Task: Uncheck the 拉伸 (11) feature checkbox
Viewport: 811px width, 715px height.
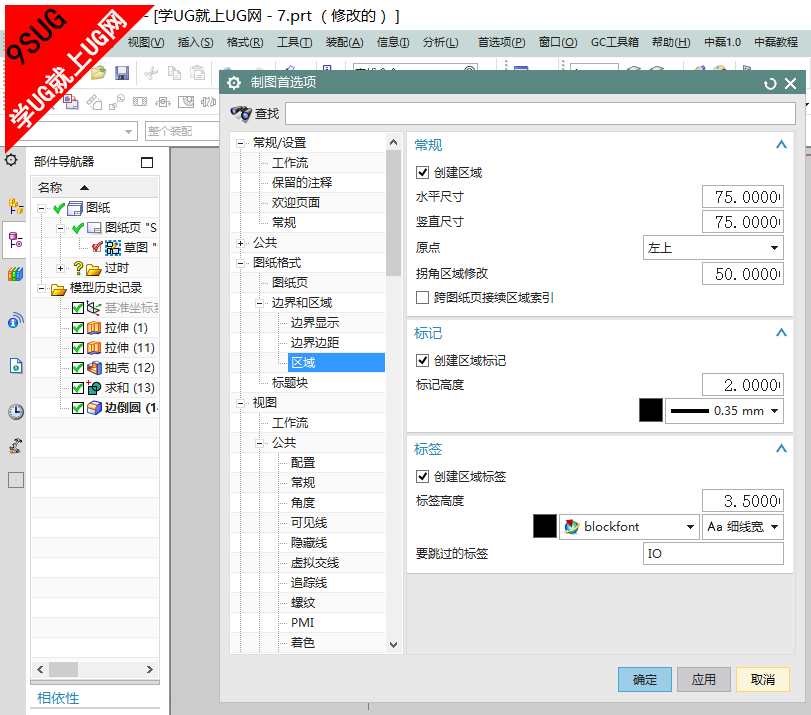Action: [78, 348]
